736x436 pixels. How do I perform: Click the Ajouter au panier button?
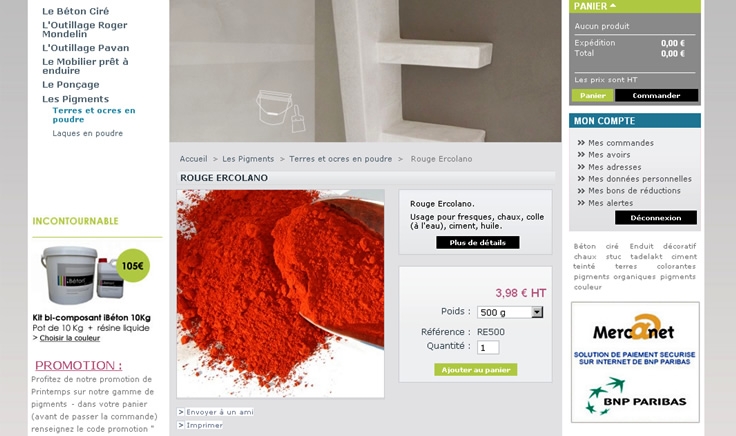click(475, 370)
